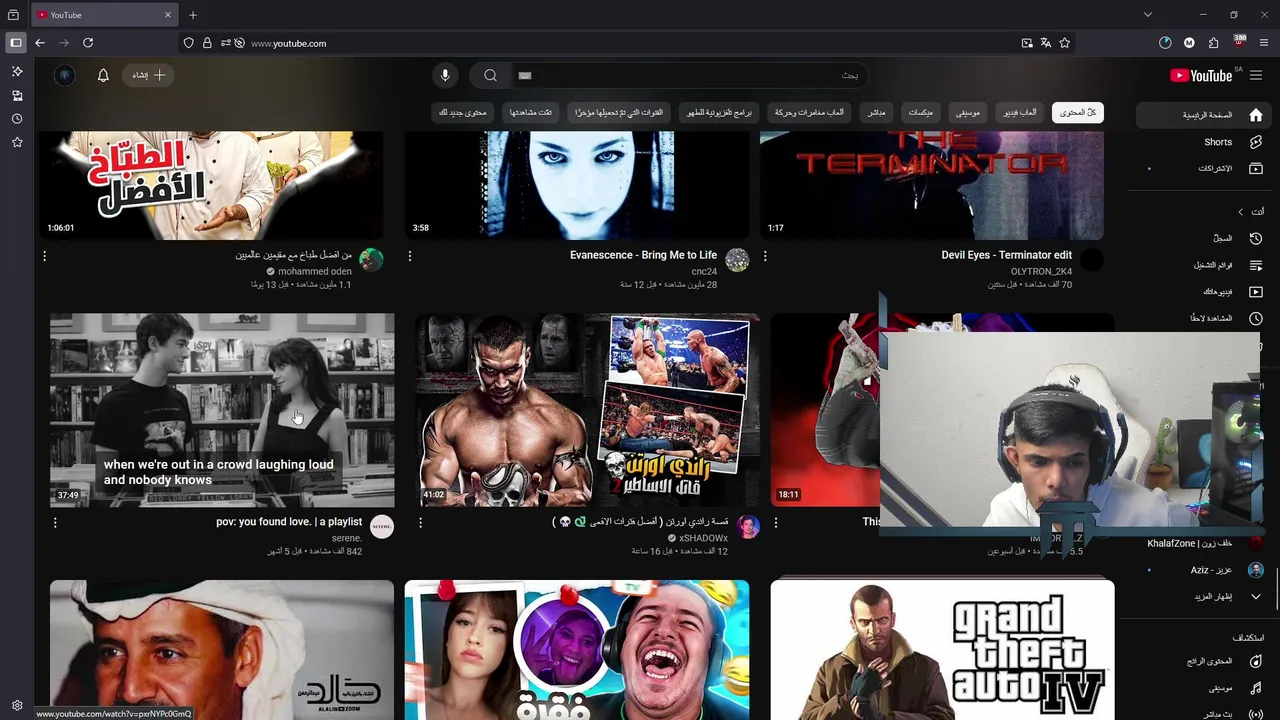Select the برامج تلفزيونية للطهو chip
1280x720 pixels.
point(719,113)
